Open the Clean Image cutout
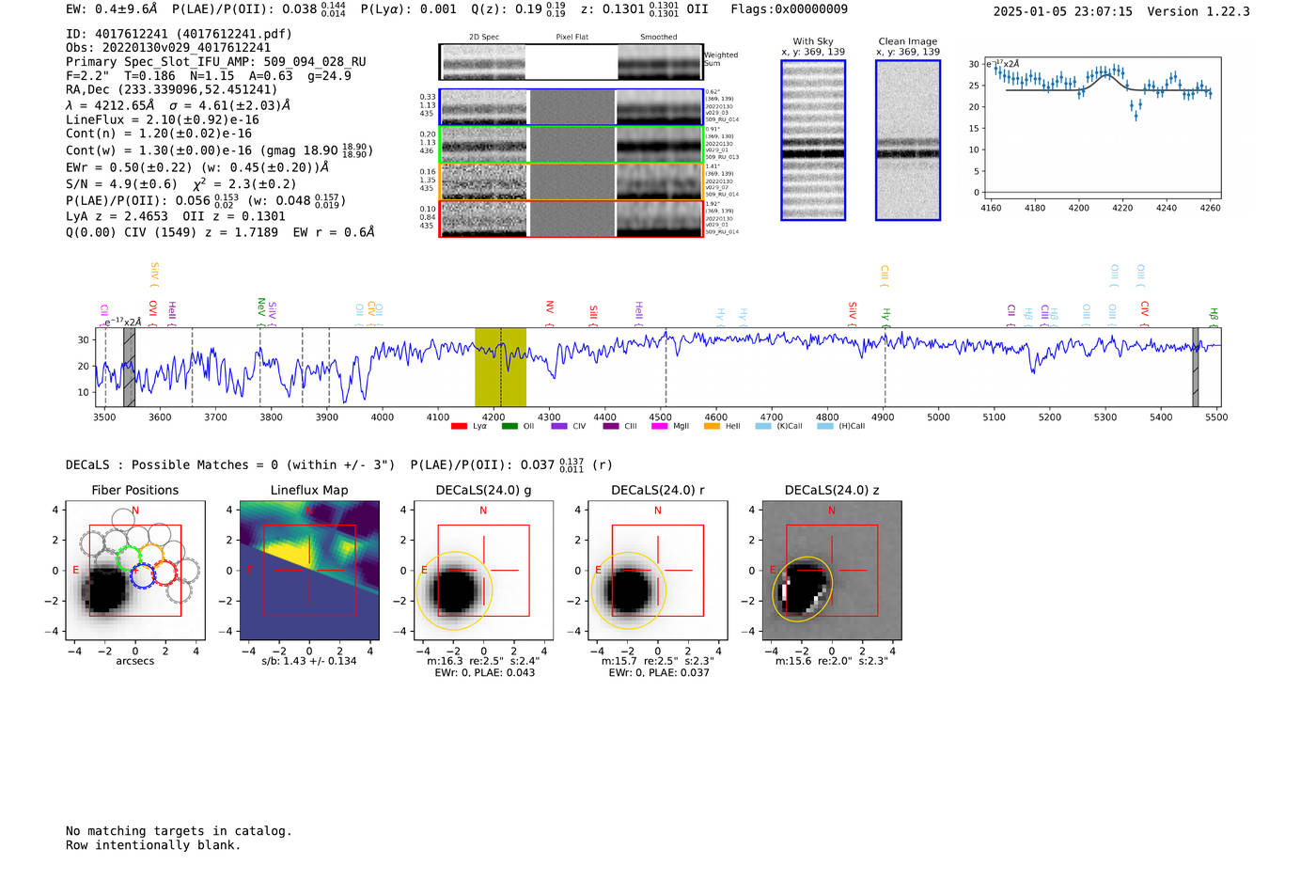Screen dimensions: 1316x896 click(908, 140)
